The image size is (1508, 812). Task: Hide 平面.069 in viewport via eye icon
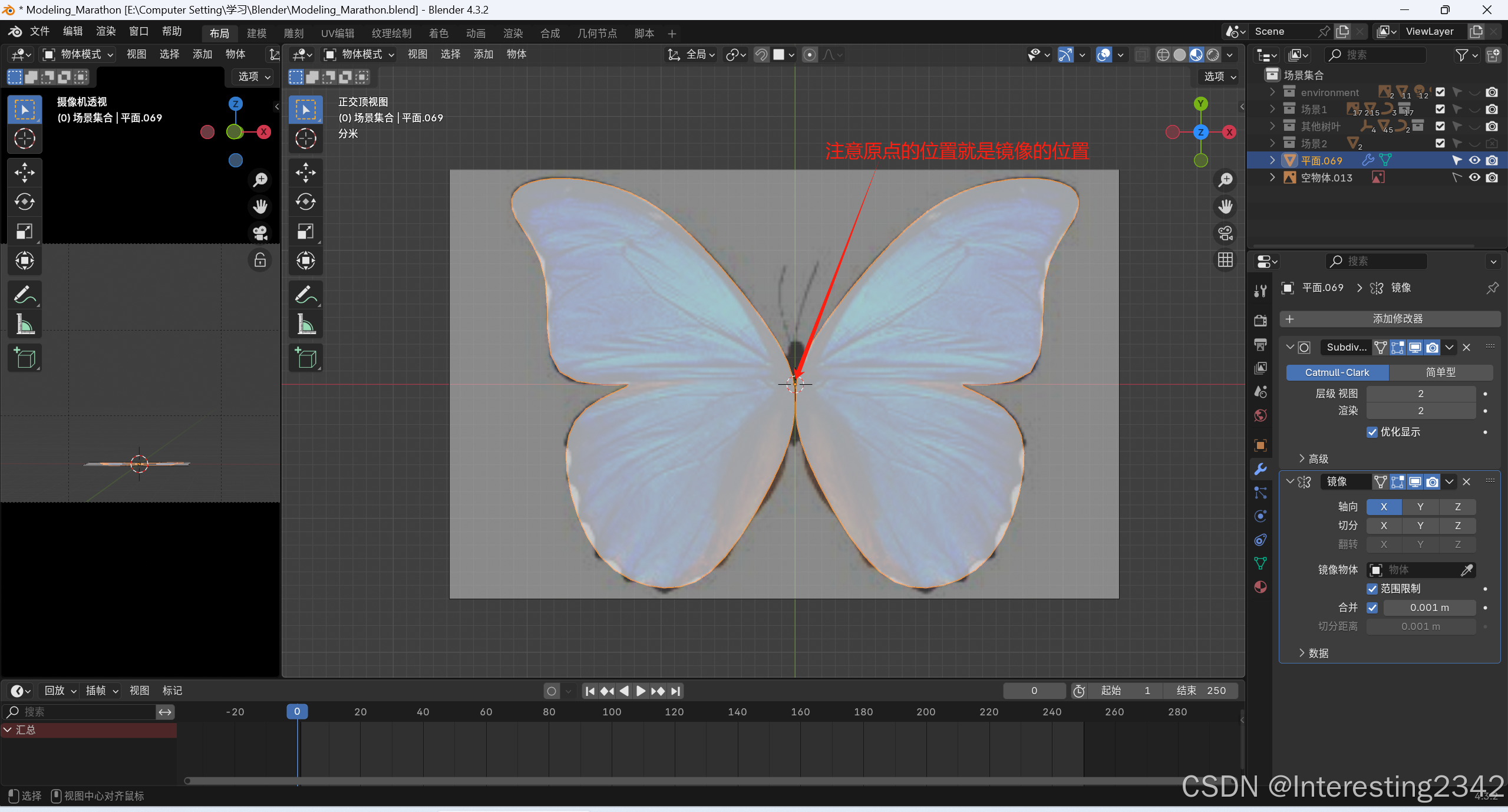(x=1474, y=160)
